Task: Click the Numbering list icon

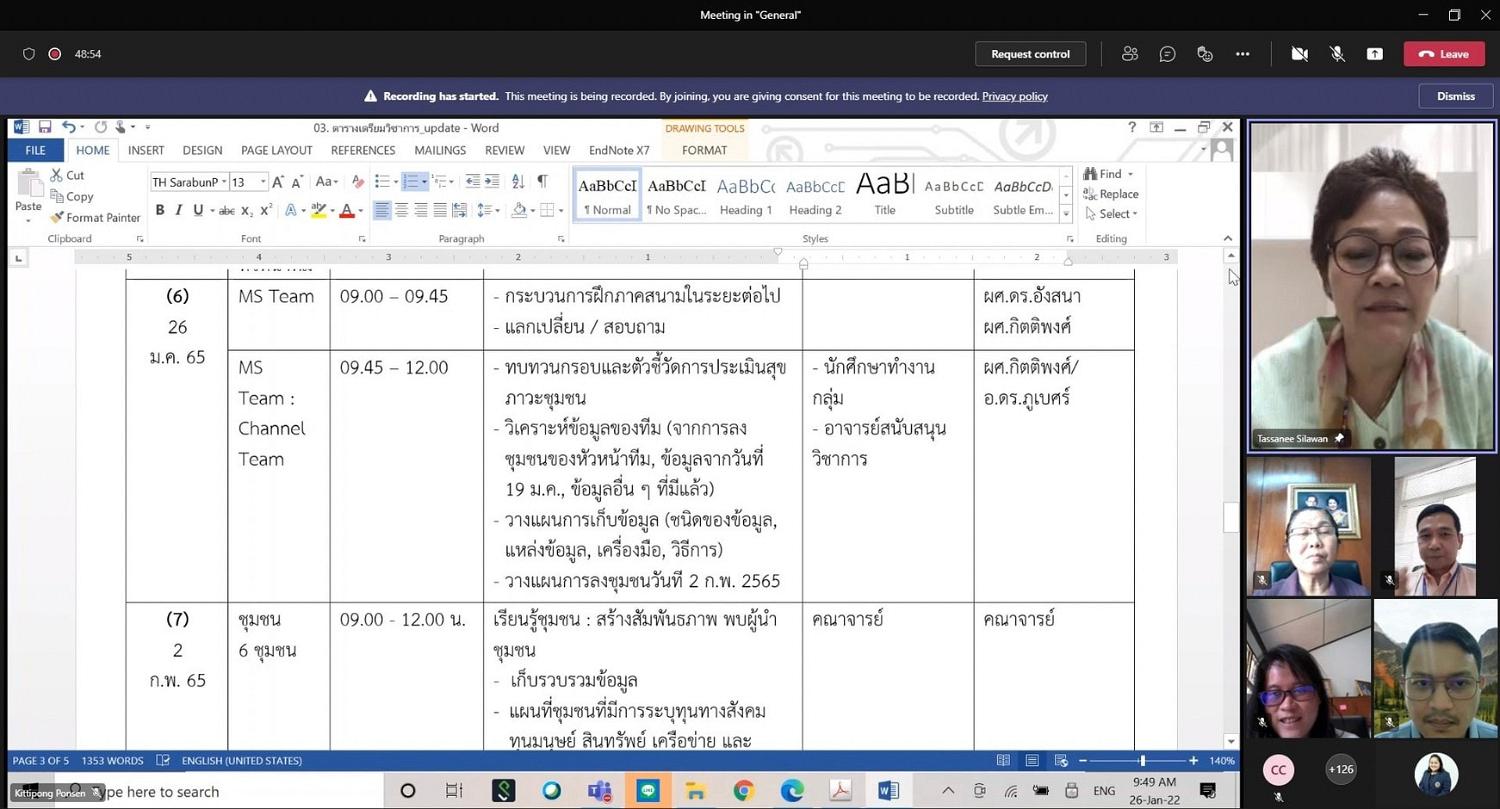Action: click(x=410, y=182)
